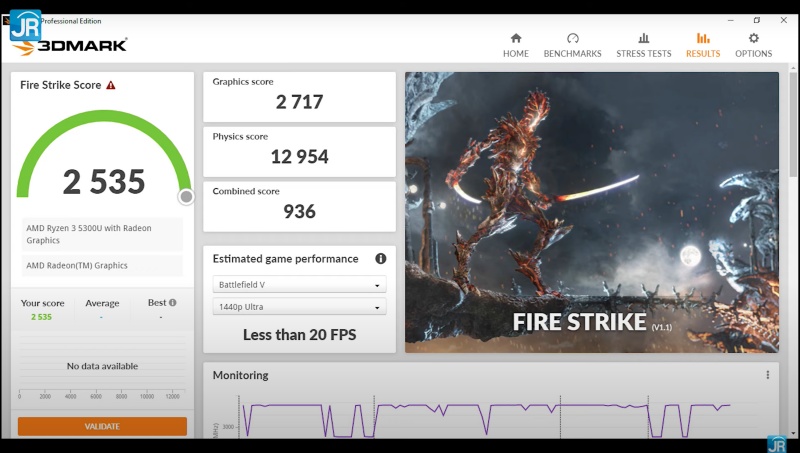Show estimated game performance info icon
Image resolution: width=800 pixels, height=453 pixels.
point(381,259)
